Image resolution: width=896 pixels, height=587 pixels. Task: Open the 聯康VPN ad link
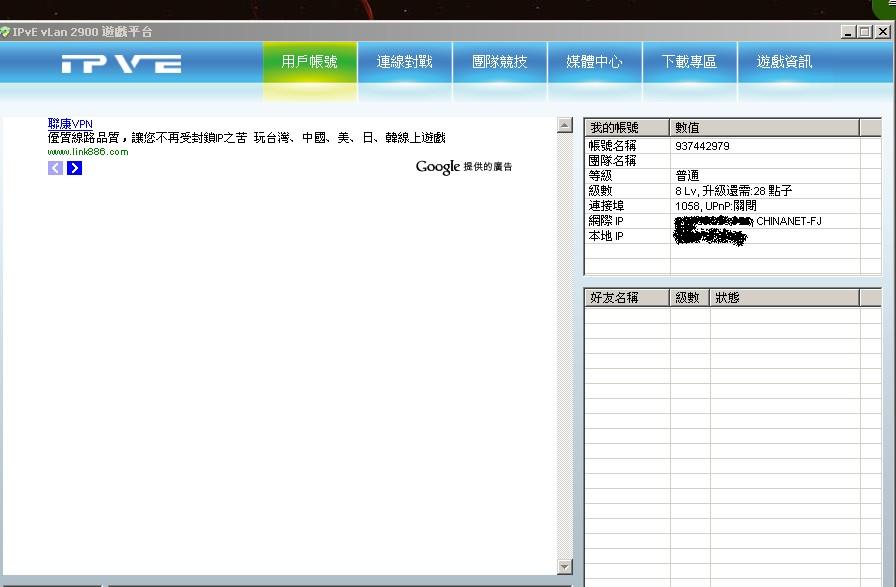point(70,124)
